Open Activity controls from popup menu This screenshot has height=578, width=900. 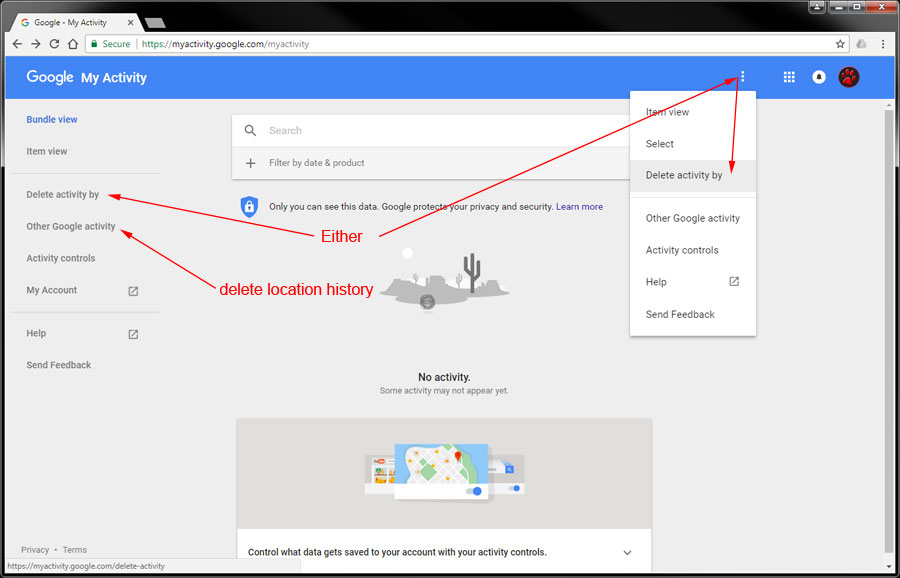coord(693,250)
